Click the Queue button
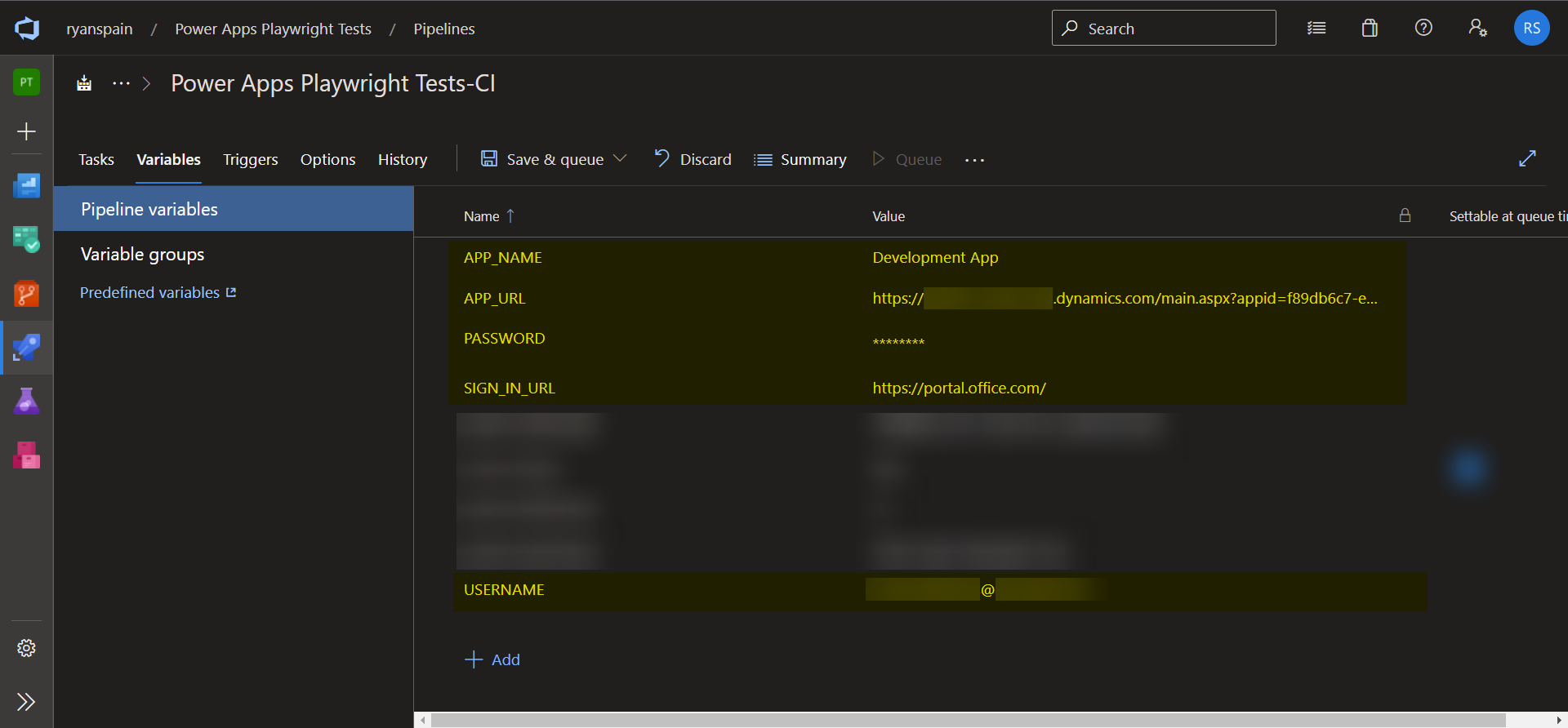Viewport: 1568px width, 728px height. tap(906, 159)
